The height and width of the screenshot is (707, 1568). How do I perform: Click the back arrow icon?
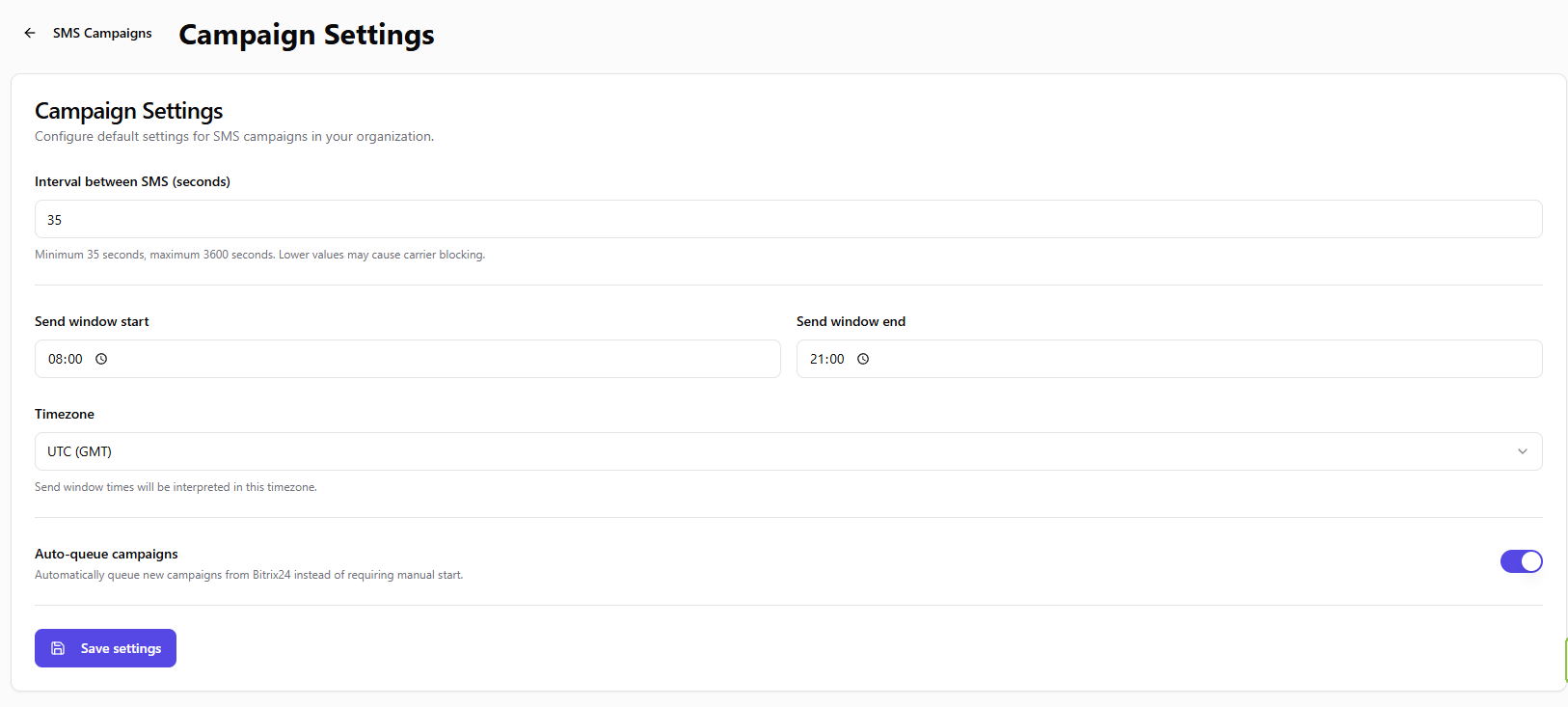point(30,33)
